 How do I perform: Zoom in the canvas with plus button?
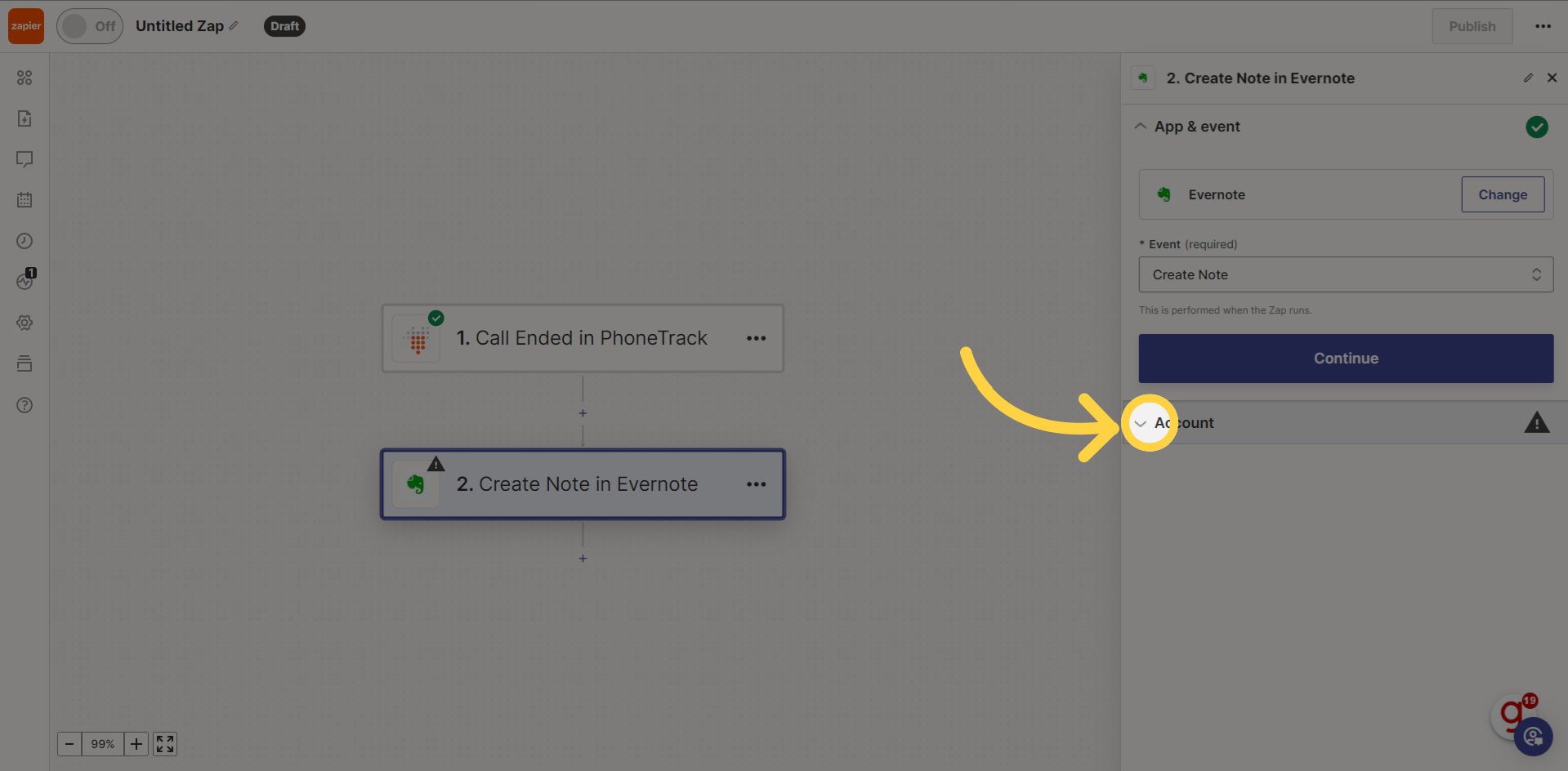point(136,744)
